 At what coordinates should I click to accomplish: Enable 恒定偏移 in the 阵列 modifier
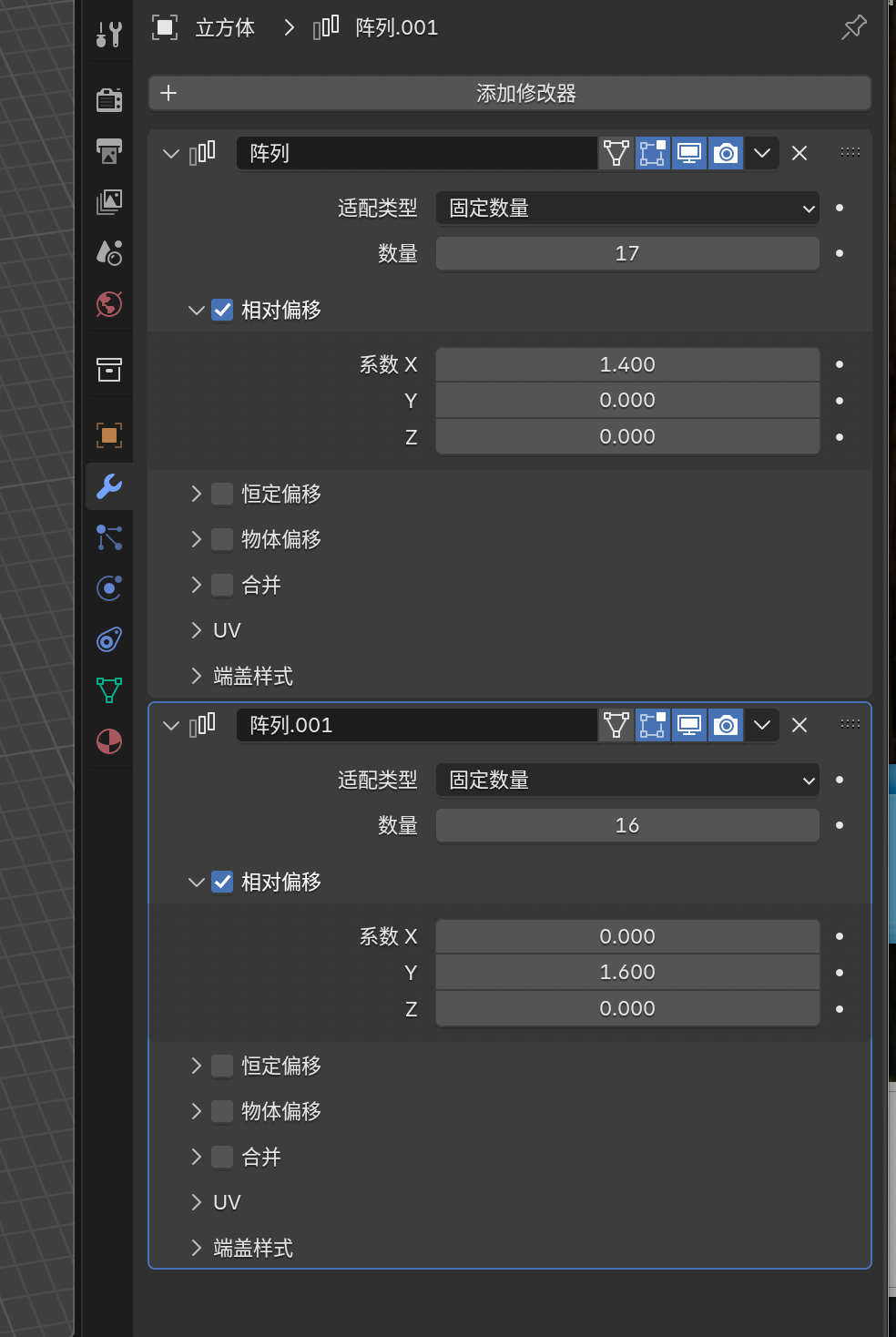click(222, 494)
